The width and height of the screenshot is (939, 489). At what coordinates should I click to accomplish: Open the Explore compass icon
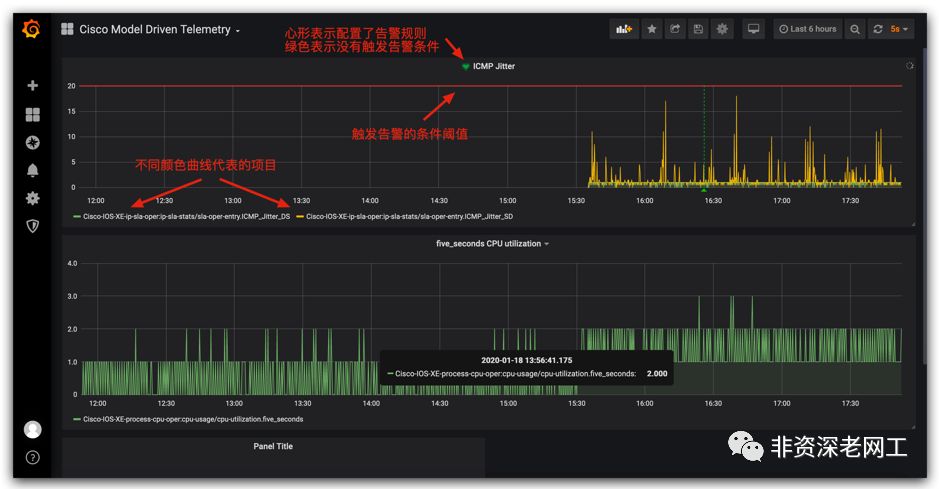click(x=33, y=142)
